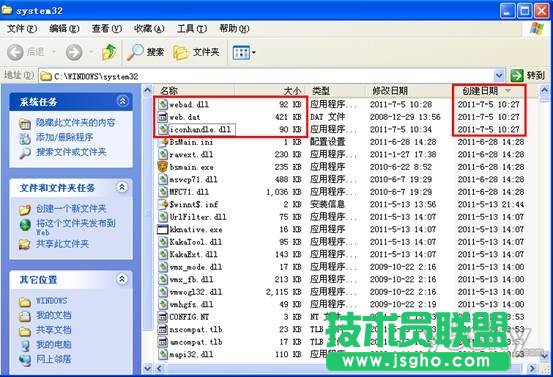553x377 pixels.
Task: Click the Forward arrow toolbar button
Action: [74, 53]
